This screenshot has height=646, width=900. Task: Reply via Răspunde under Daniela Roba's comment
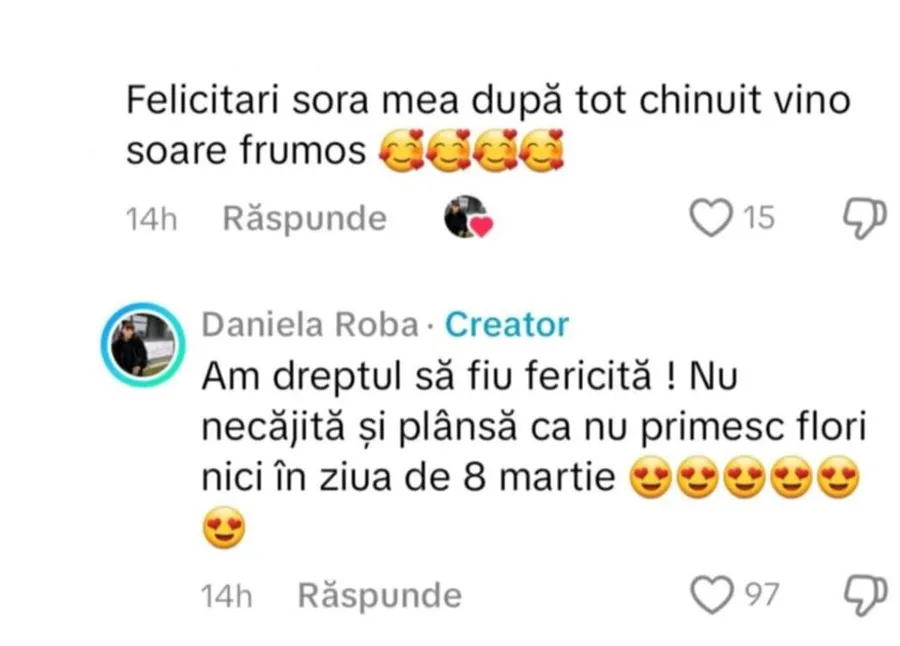[379, 595]
